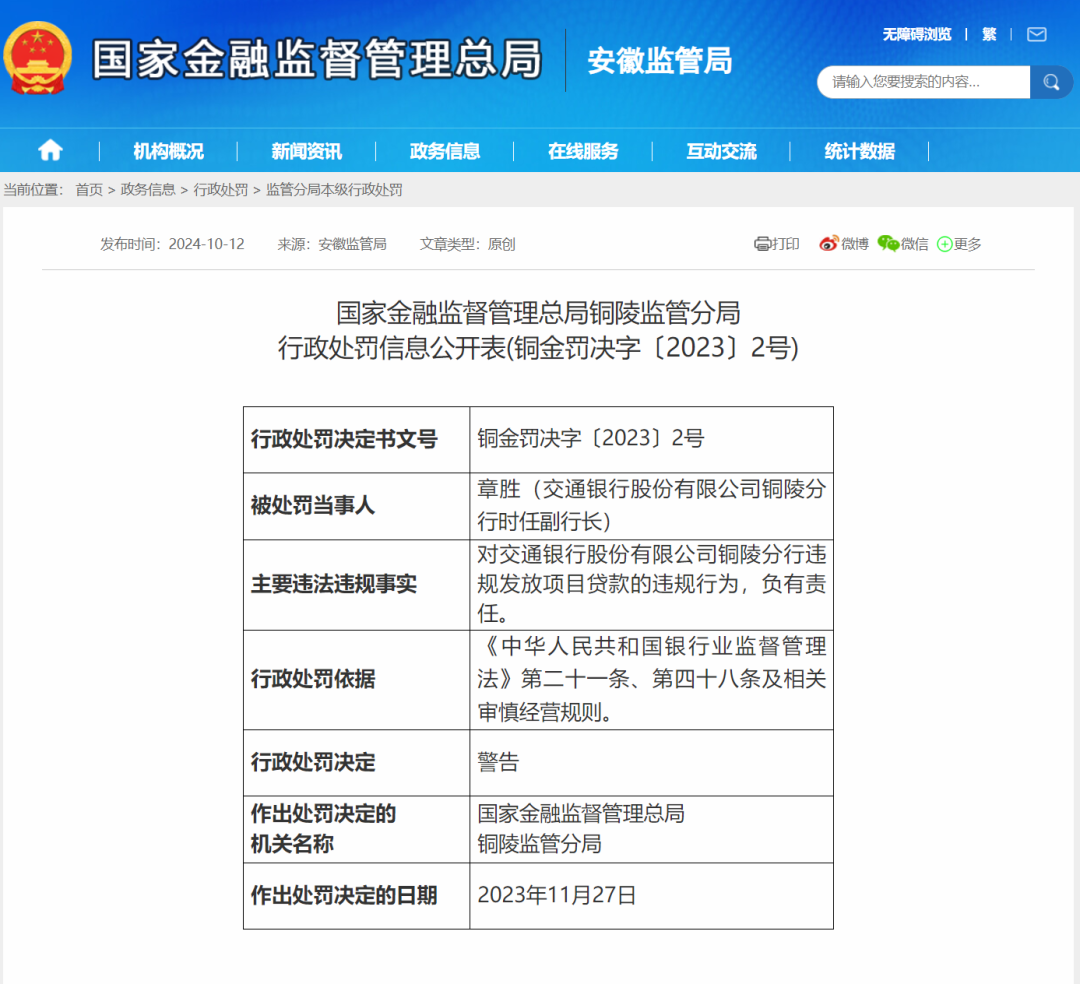Image resolution: width=1080 pixels, height=984 pixels.
Task: Open 机构概况 menu
Action: [168, 151]
